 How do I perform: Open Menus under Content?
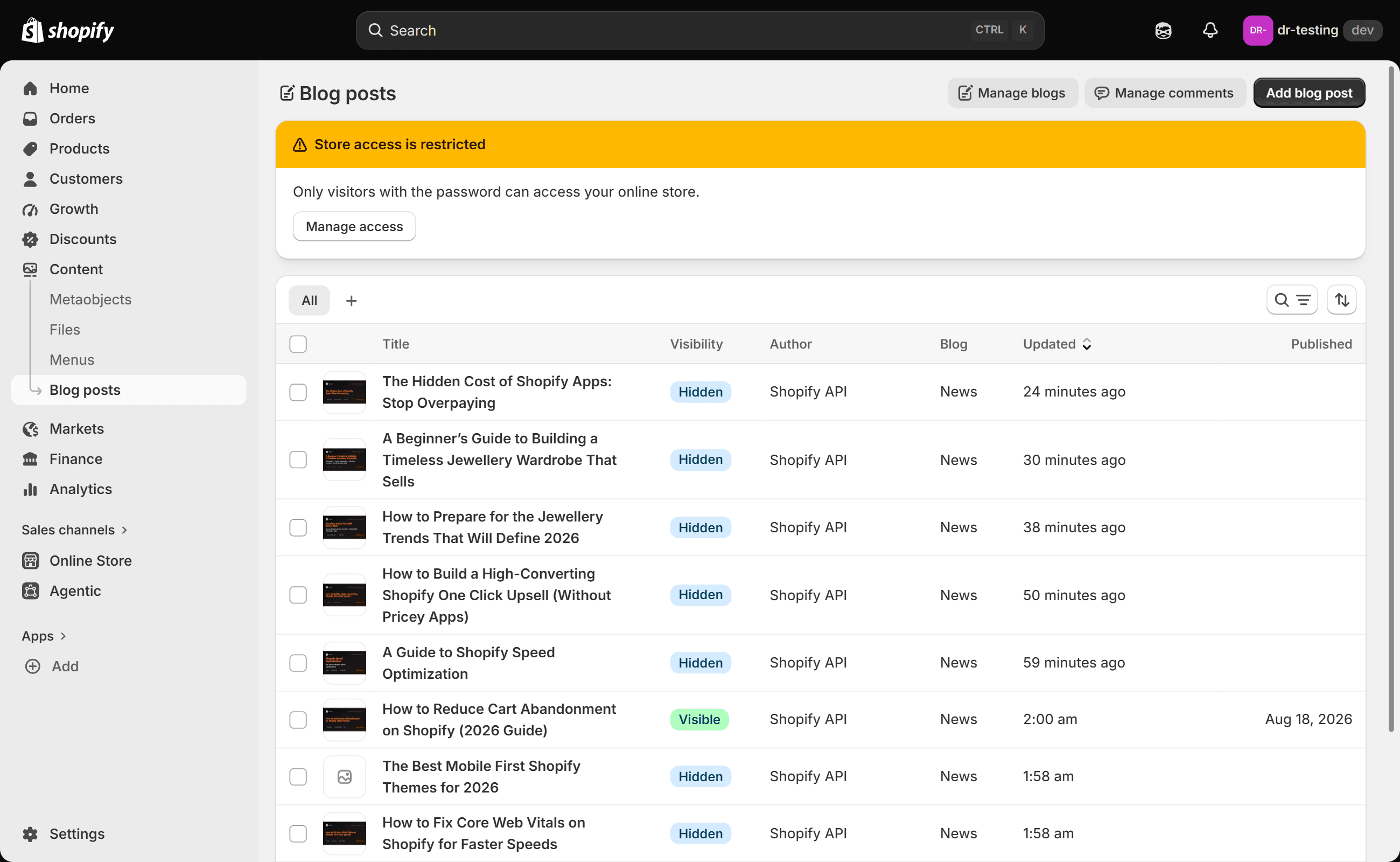(x=72, y=360)
